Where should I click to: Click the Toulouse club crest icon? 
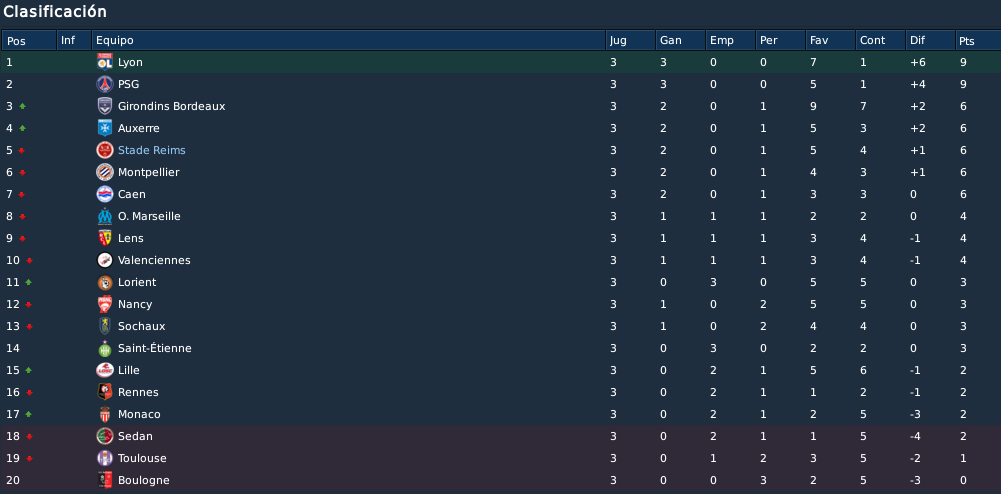point(105,458)
